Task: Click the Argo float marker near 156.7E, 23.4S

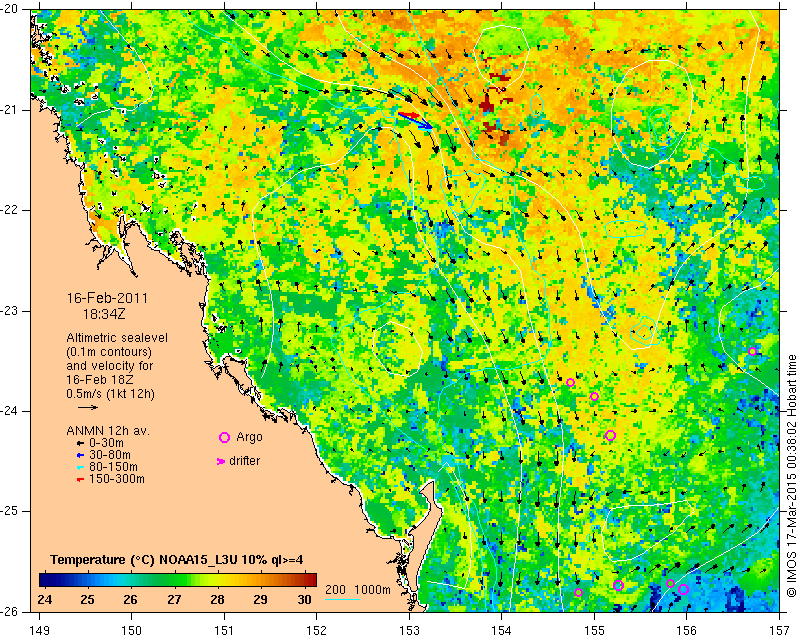Action: coord(752,351)
